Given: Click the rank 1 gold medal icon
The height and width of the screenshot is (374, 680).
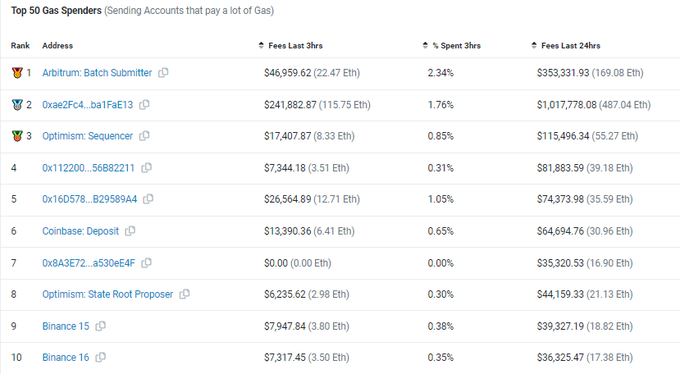Looking at the screenshot, I should [17, 72].
